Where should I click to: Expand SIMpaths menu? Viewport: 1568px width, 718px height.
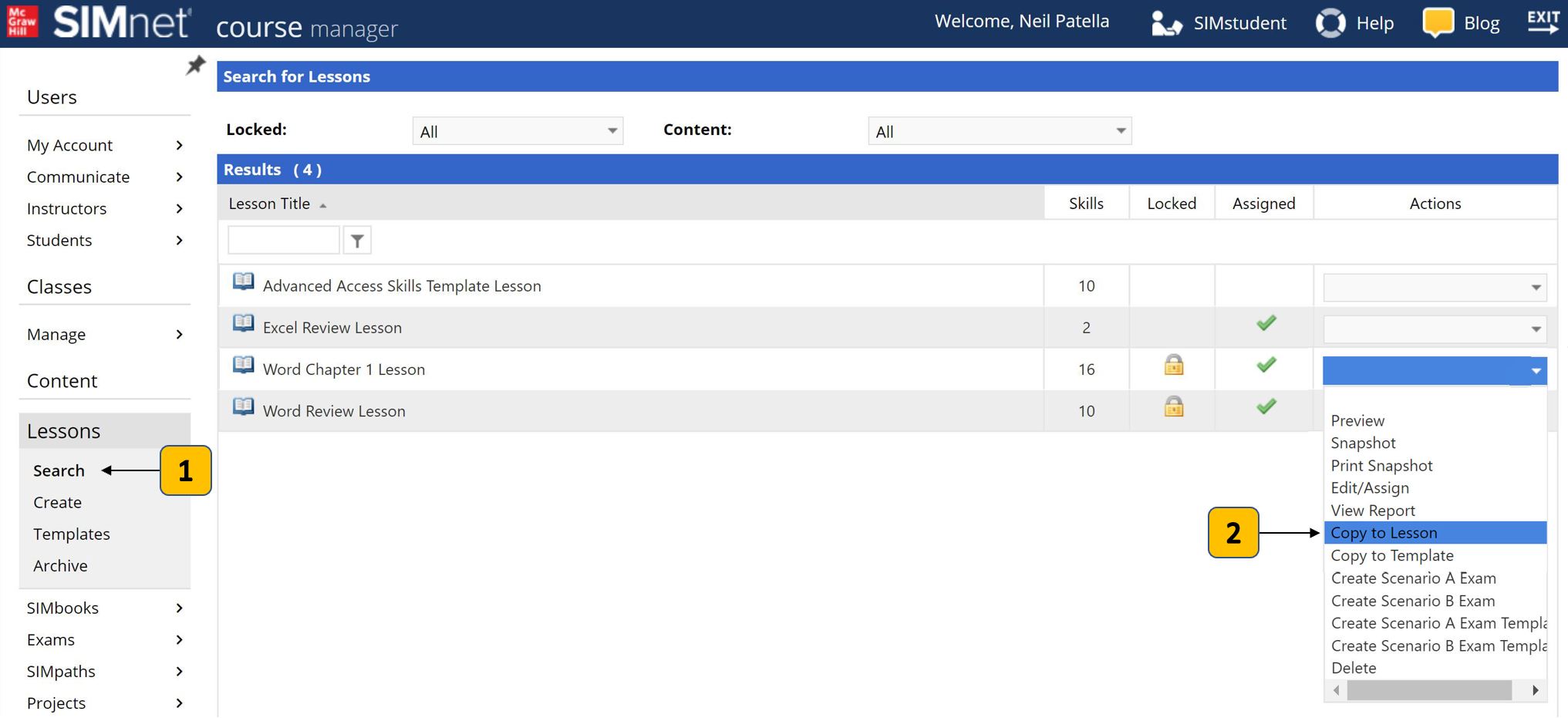coord(105,671)
